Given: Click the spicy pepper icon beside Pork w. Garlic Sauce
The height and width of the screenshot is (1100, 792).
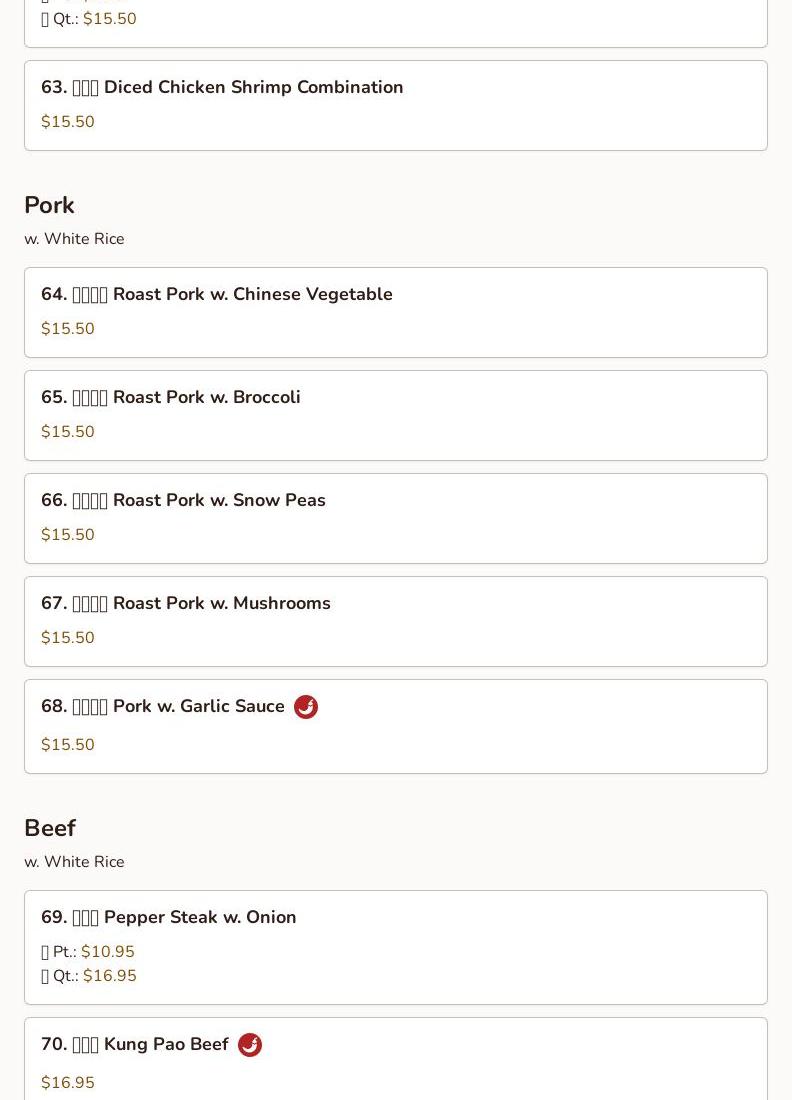Looking at the screenshot, I should click(306, 706).
